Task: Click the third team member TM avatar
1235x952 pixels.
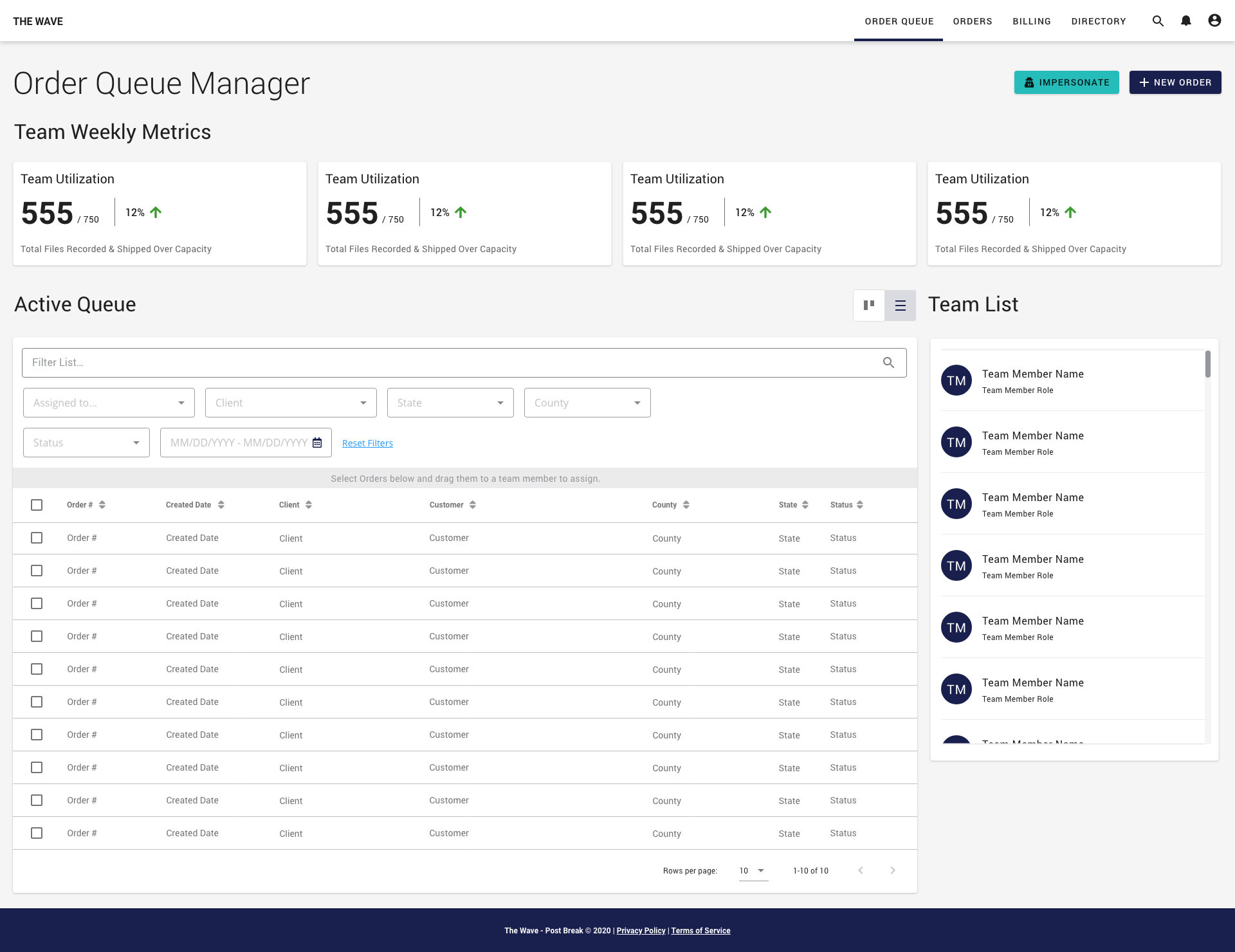Action: tap(956, 504)
